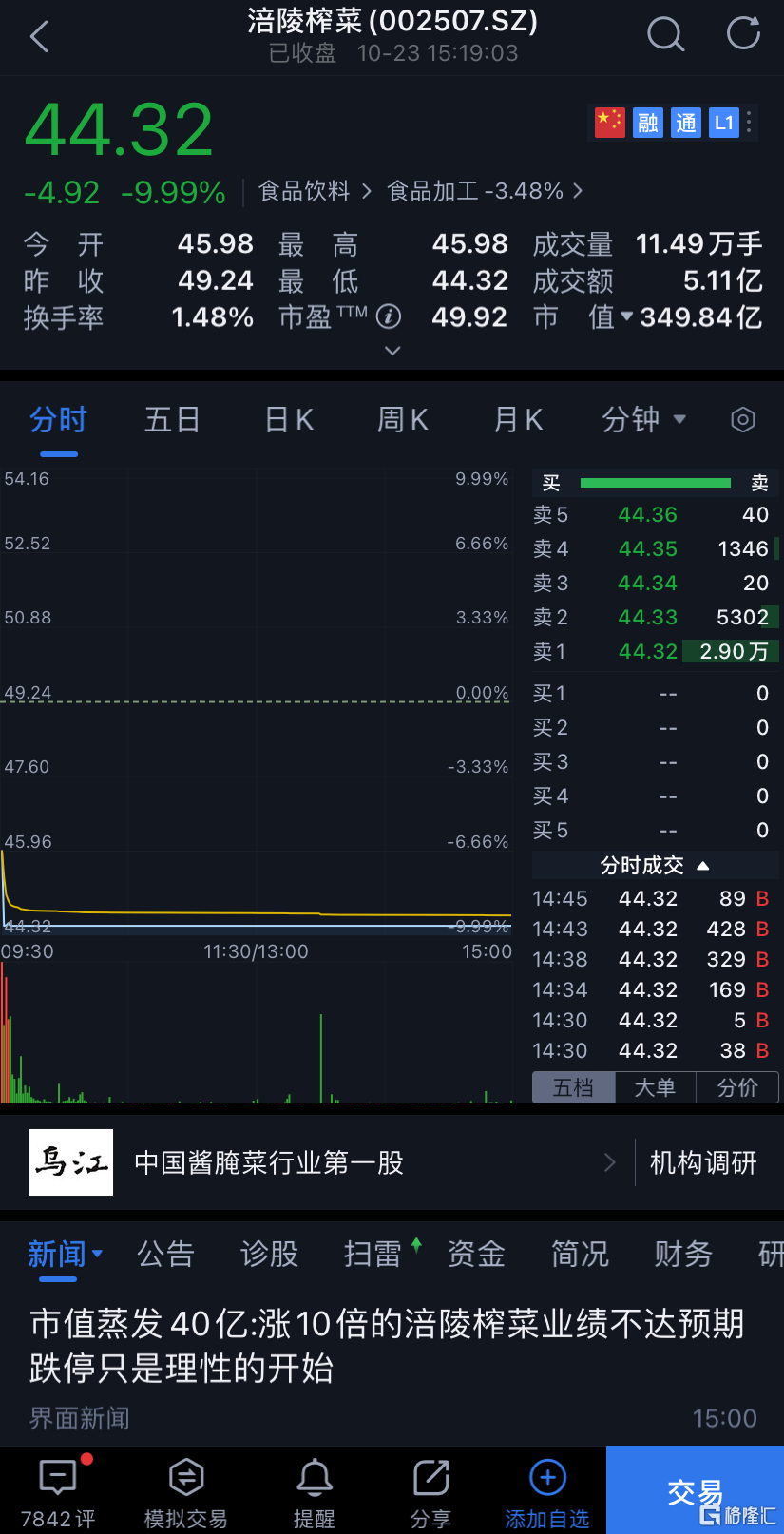784x1534 pixels.
Task: Set a 提醒 price alert
Action: (315, 1491)
